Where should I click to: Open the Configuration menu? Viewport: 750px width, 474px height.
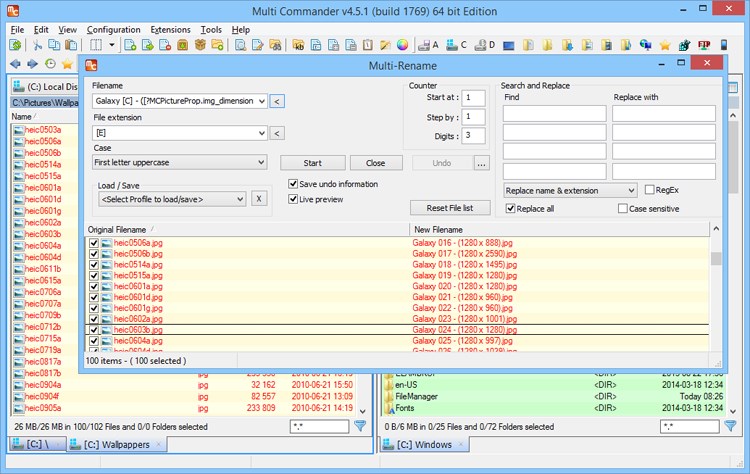tap(113, 30)
